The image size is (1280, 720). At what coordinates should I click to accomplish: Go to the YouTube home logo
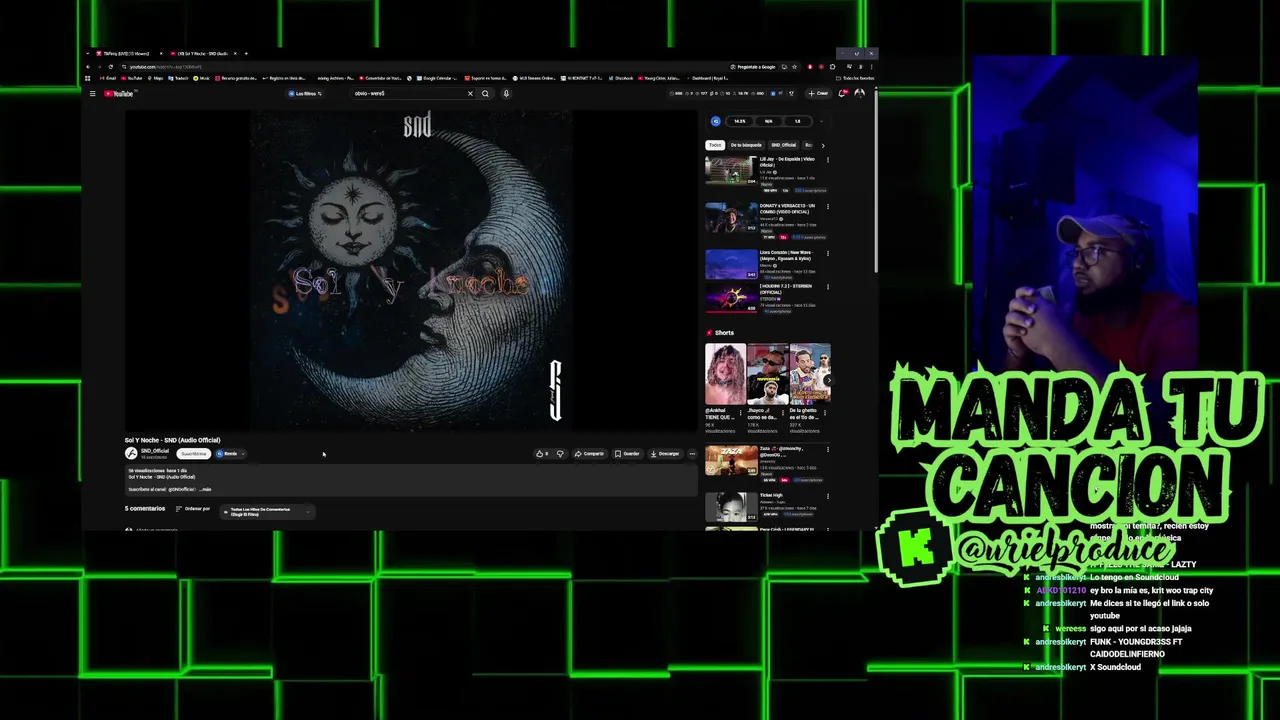119,94
